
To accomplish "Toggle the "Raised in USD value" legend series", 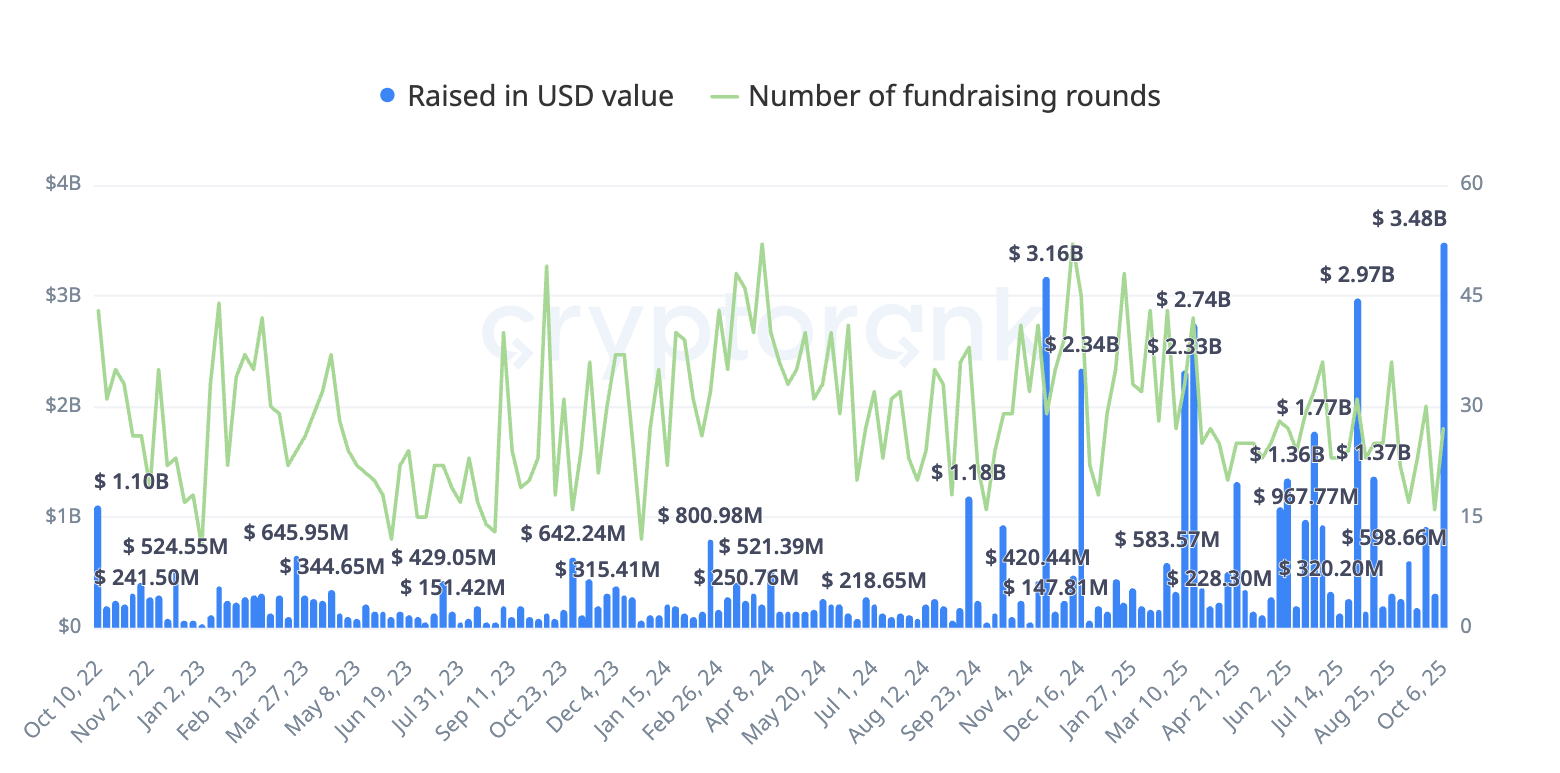I will (540, 96).
